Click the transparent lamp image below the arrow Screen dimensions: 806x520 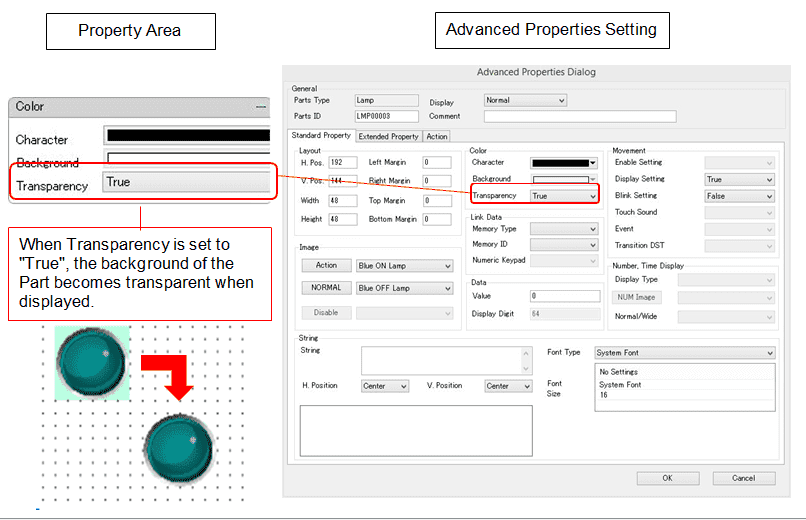(x=180, y=449)
